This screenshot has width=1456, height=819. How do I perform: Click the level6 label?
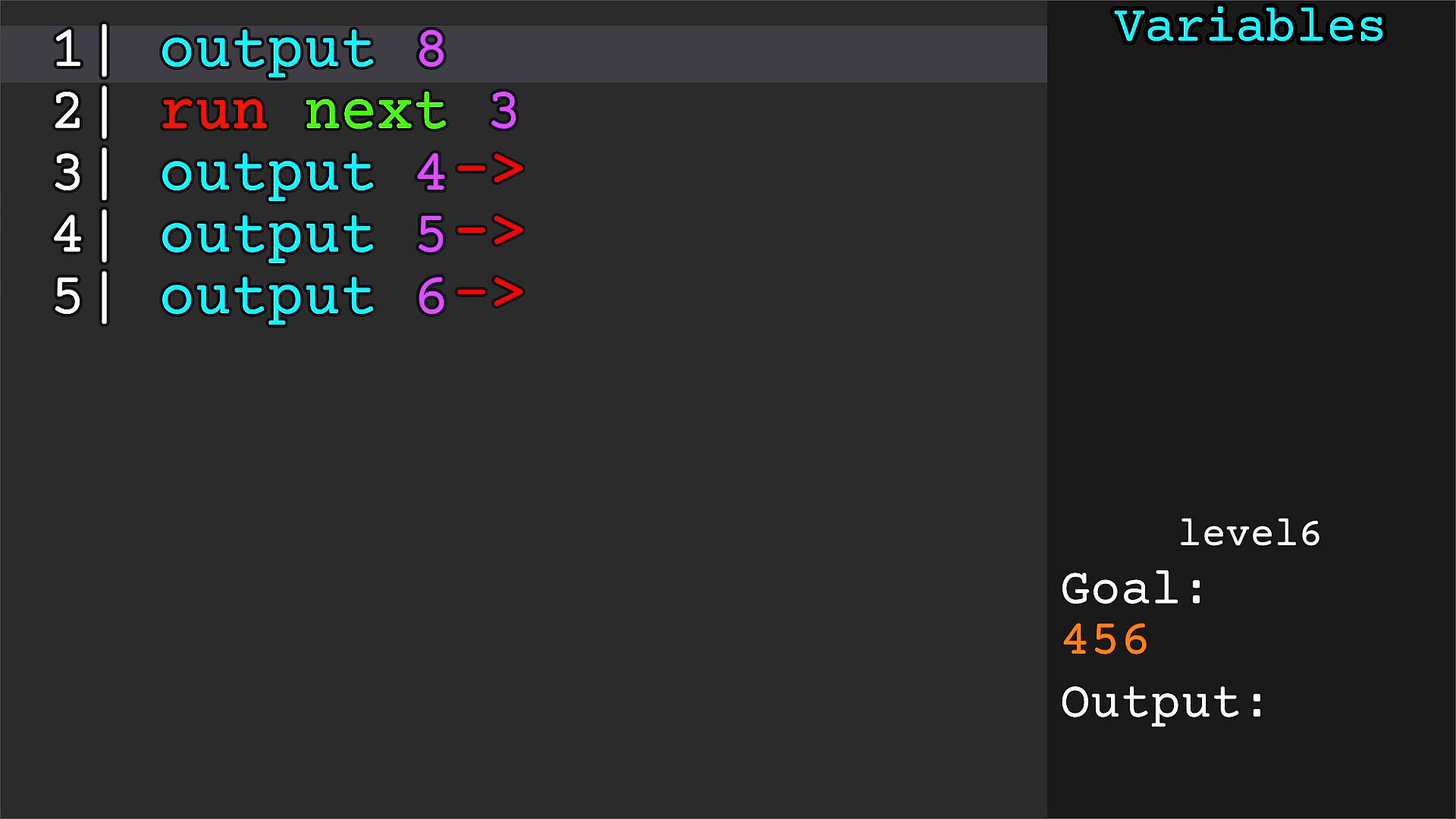pos(1249,534)
